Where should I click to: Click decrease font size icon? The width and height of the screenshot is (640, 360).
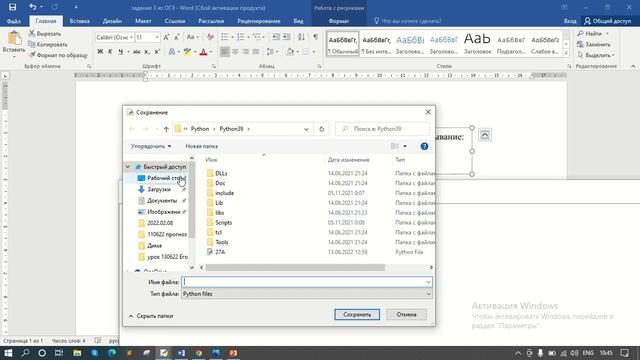[x=177, y=37]
